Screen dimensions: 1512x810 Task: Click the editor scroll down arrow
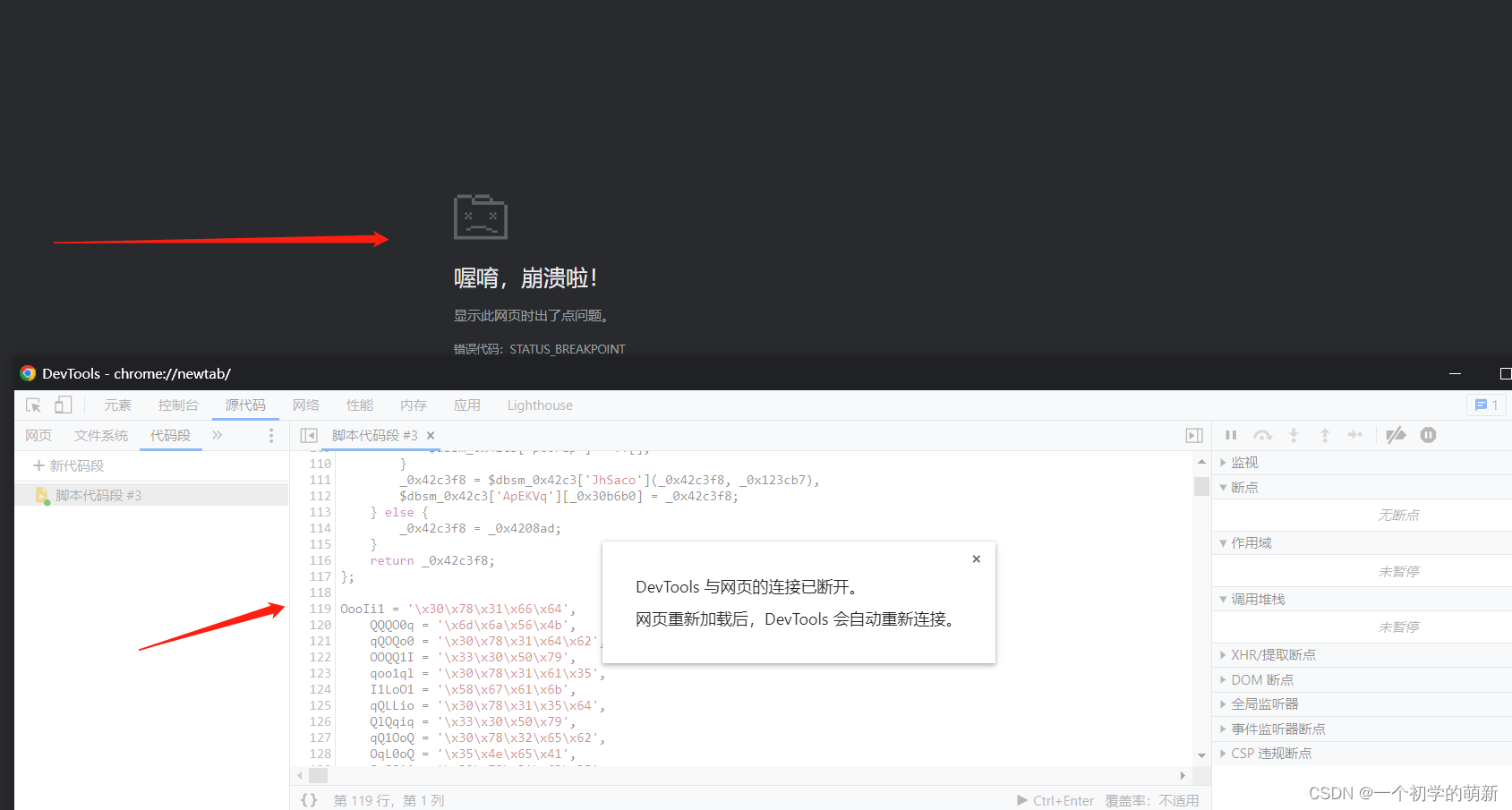[1201, 755]
